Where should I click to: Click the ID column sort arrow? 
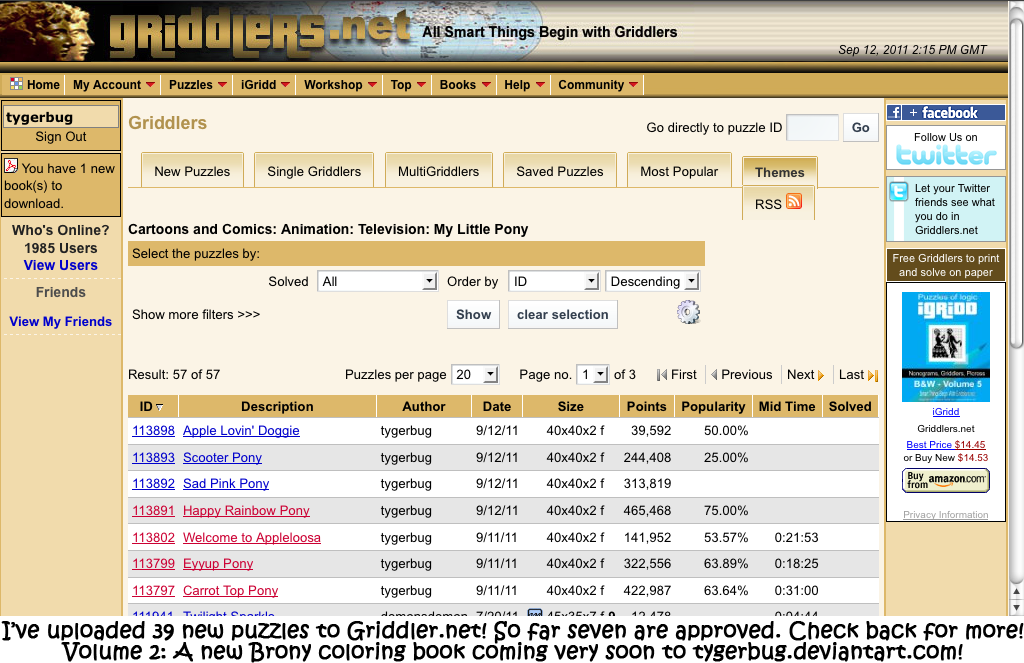[159, 407]
